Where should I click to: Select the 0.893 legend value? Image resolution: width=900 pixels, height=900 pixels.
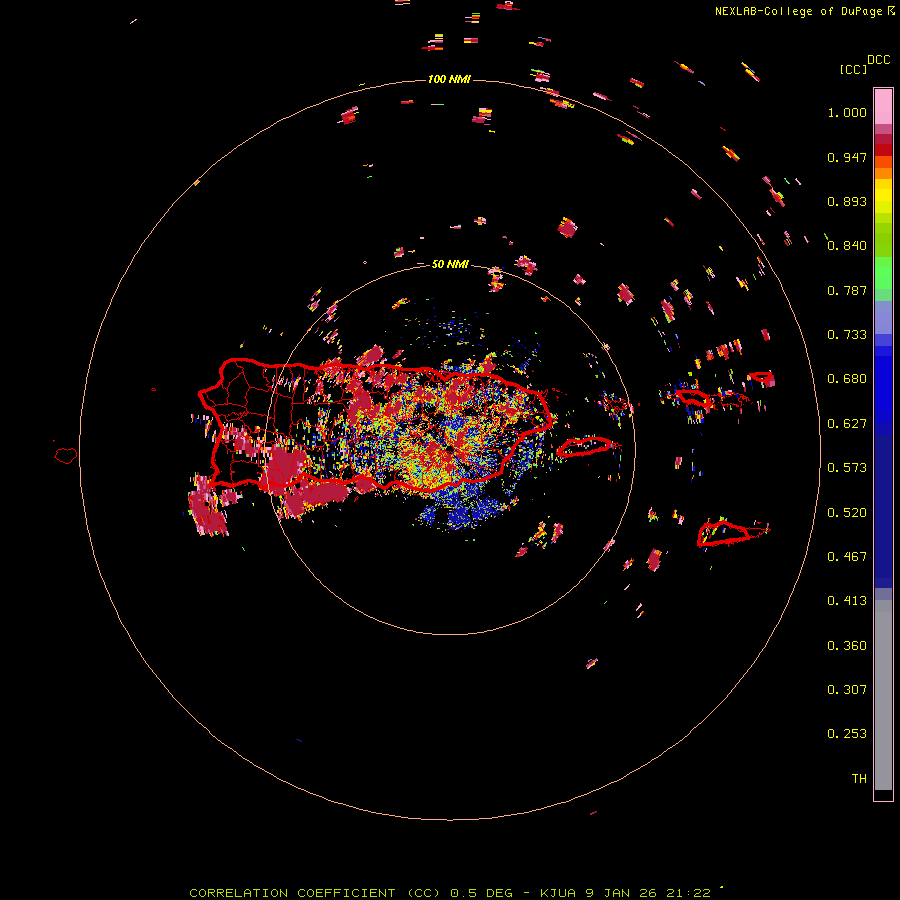(847, 201)
